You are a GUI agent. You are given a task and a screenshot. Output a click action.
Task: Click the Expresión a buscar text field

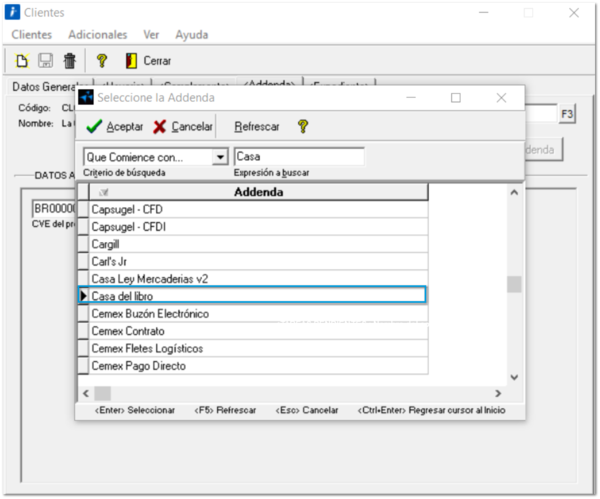pyautogui.click(x=298, y=157)
